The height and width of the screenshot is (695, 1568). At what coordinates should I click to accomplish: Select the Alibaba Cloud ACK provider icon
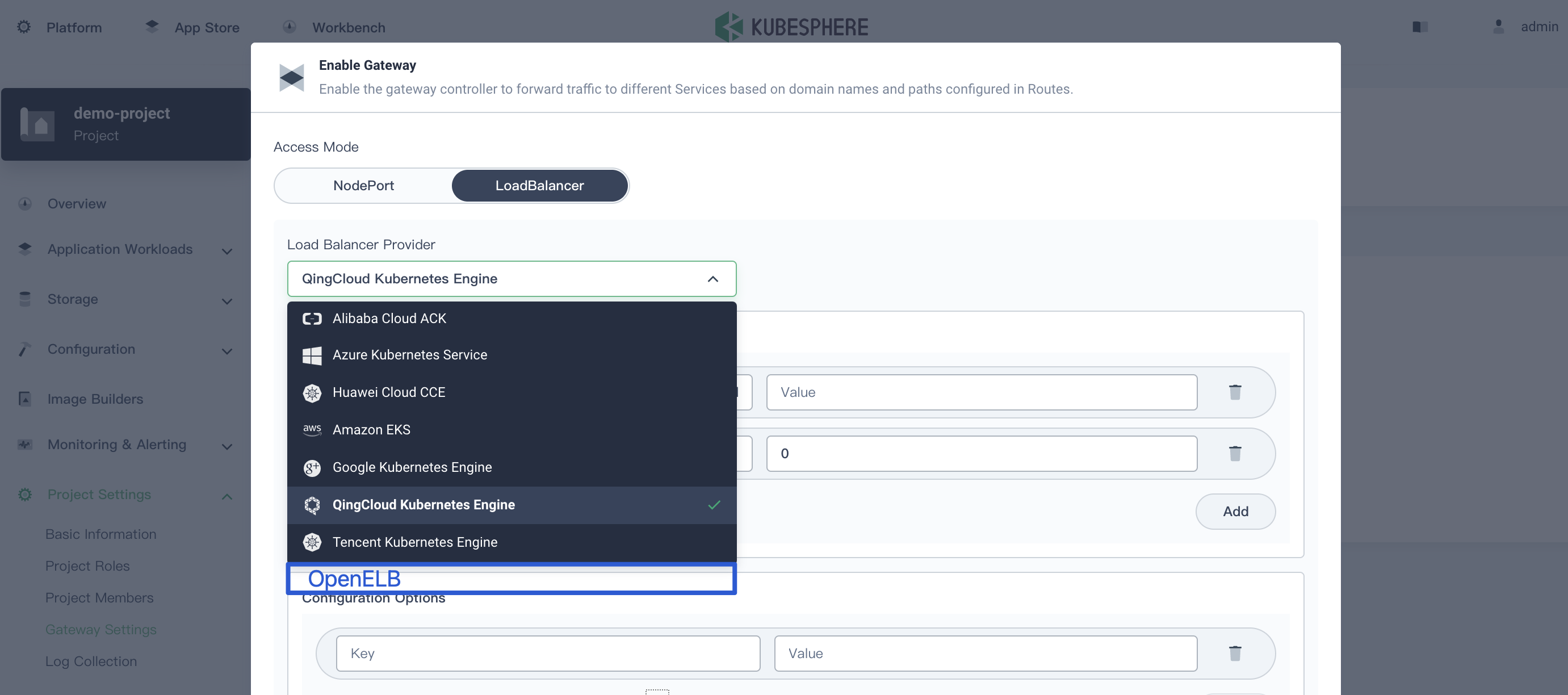tap(312, 319)
